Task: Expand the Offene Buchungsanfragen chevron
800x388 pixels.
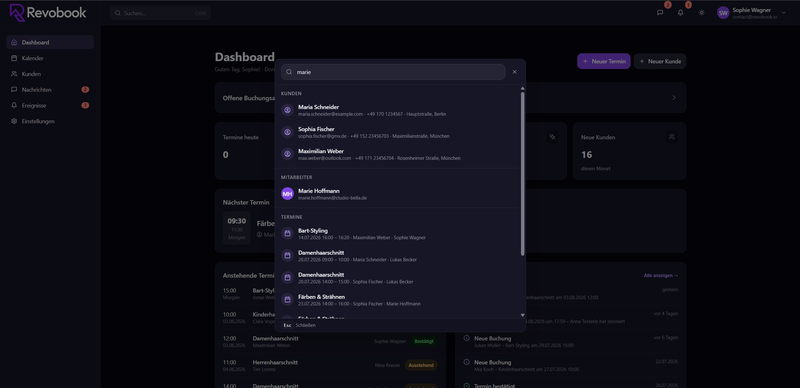Action: click(674, 98)
